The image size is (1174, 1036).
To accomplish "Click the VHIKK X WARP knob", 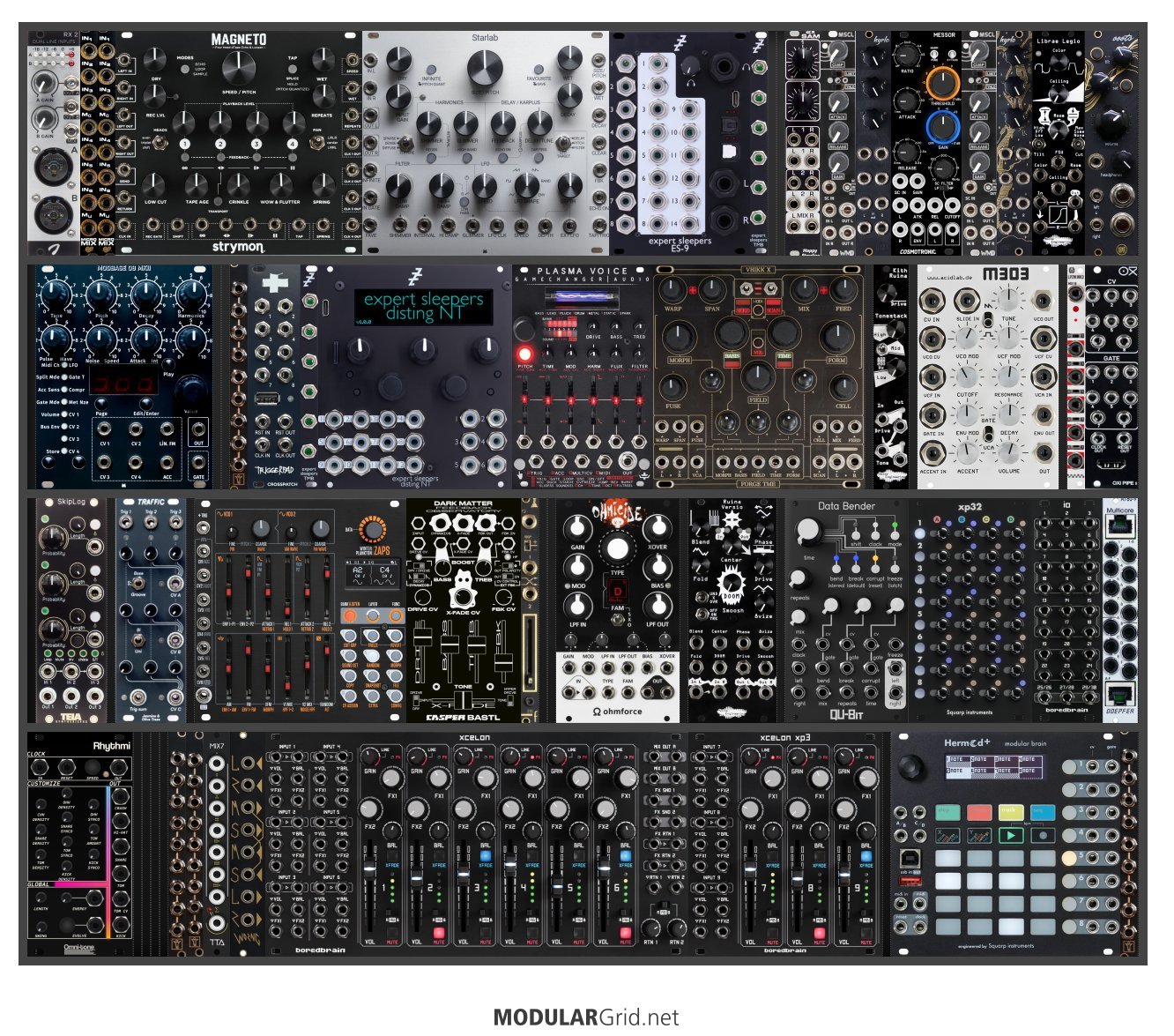I will [672, 289].
